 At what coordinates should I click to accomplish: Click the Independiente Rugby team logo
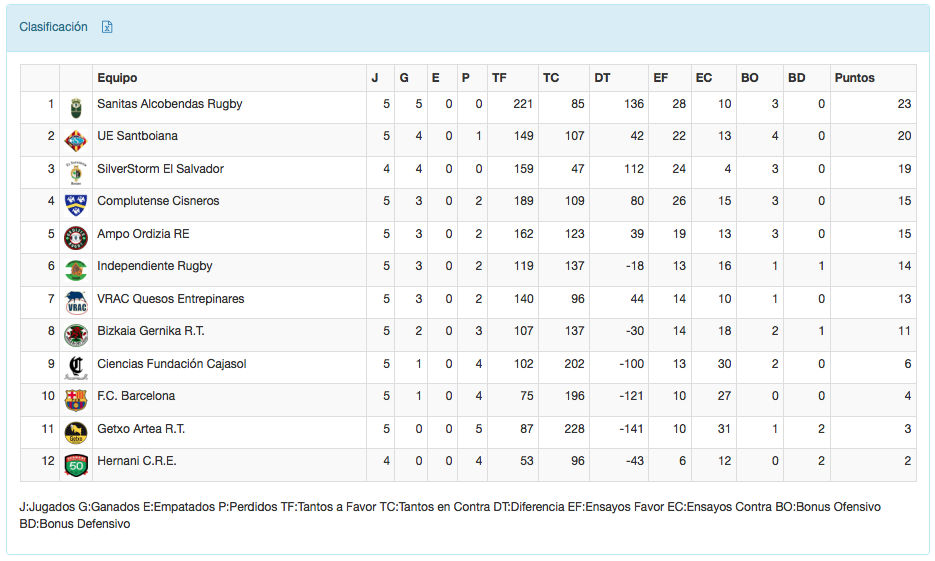pos(75,269)
